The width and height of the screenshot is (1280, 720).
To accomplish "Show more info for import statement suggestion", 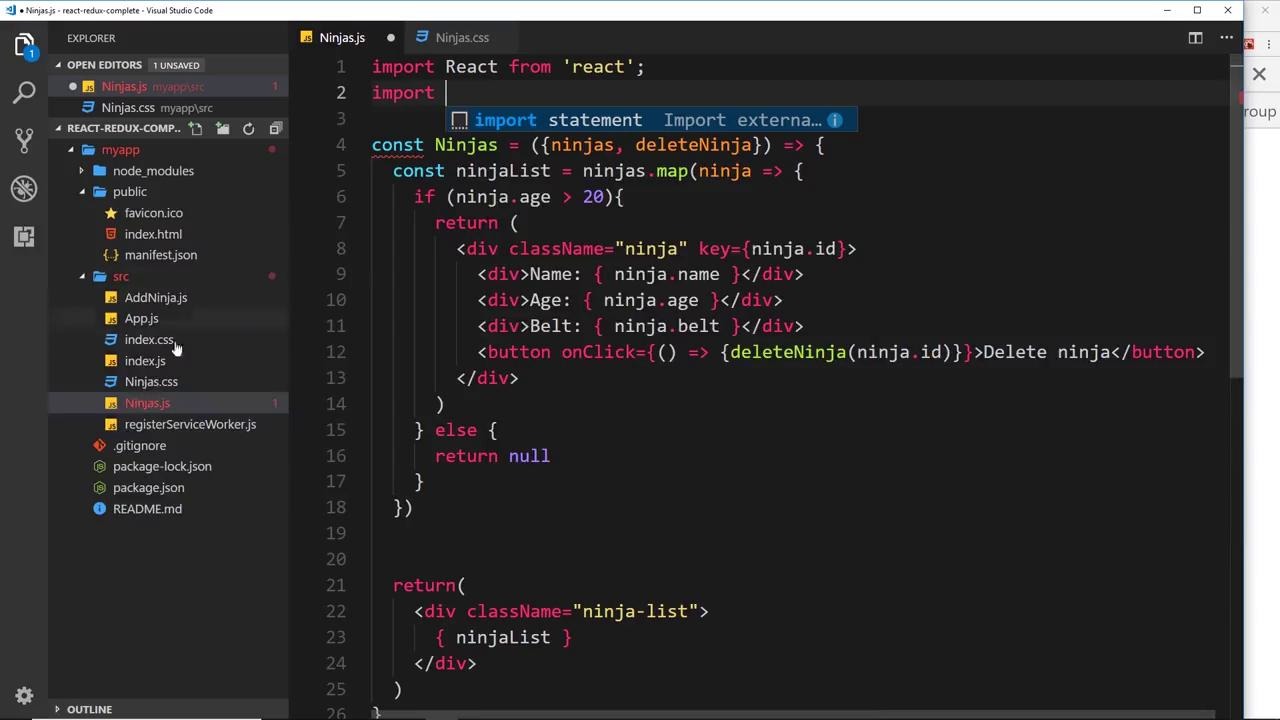I will pos(834,120).
